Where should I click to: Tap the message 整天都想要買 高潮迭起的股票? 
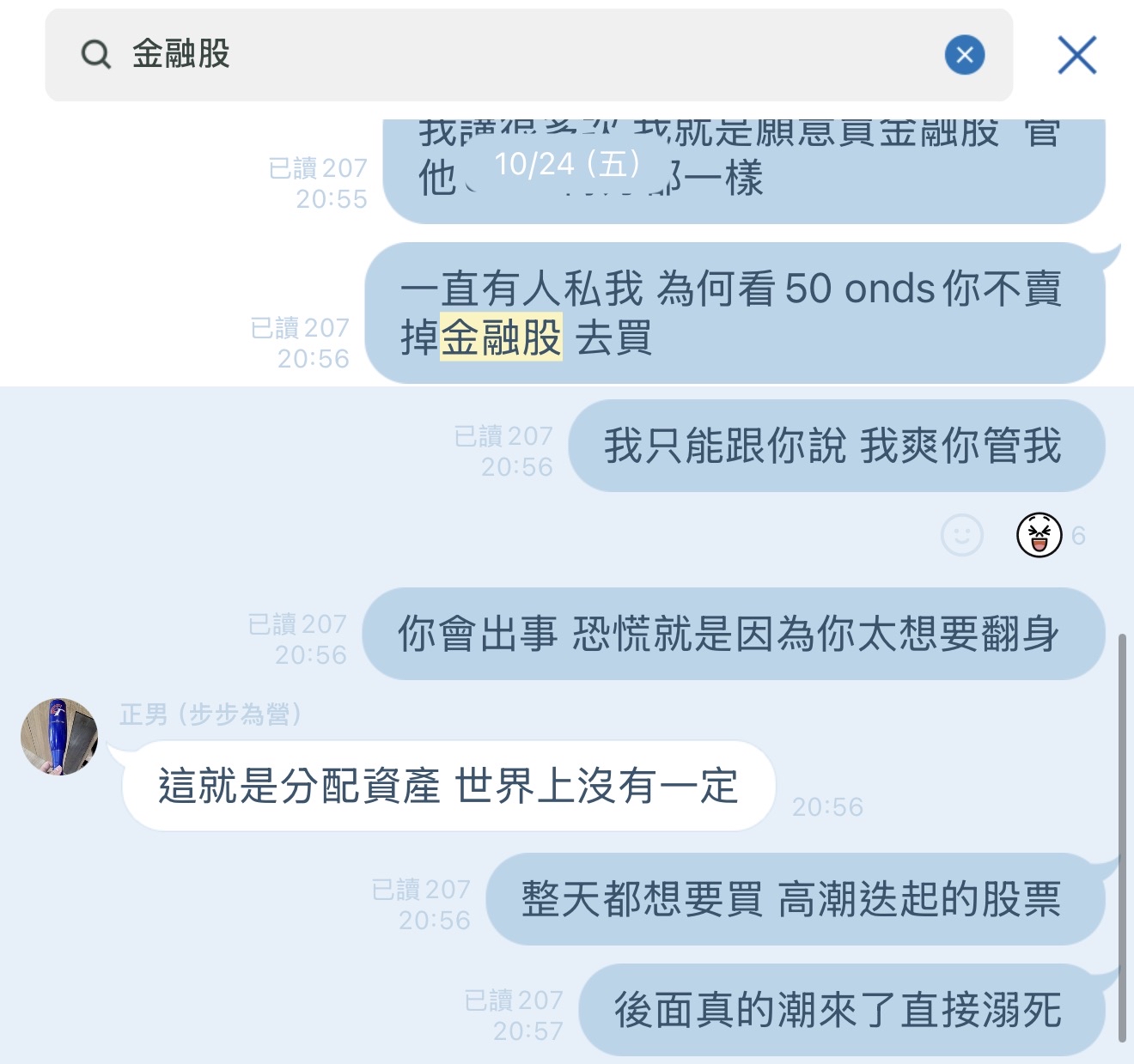(796, 899)
